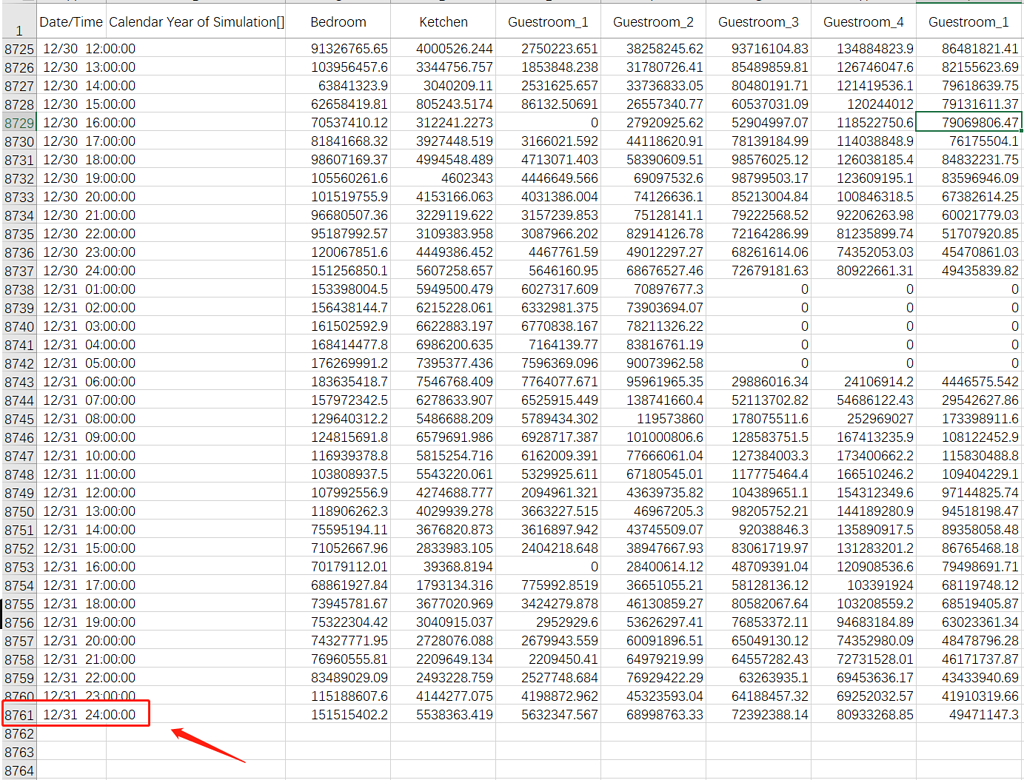
Task: Click last-row value 49471147.3
Action: coord(969,715)
